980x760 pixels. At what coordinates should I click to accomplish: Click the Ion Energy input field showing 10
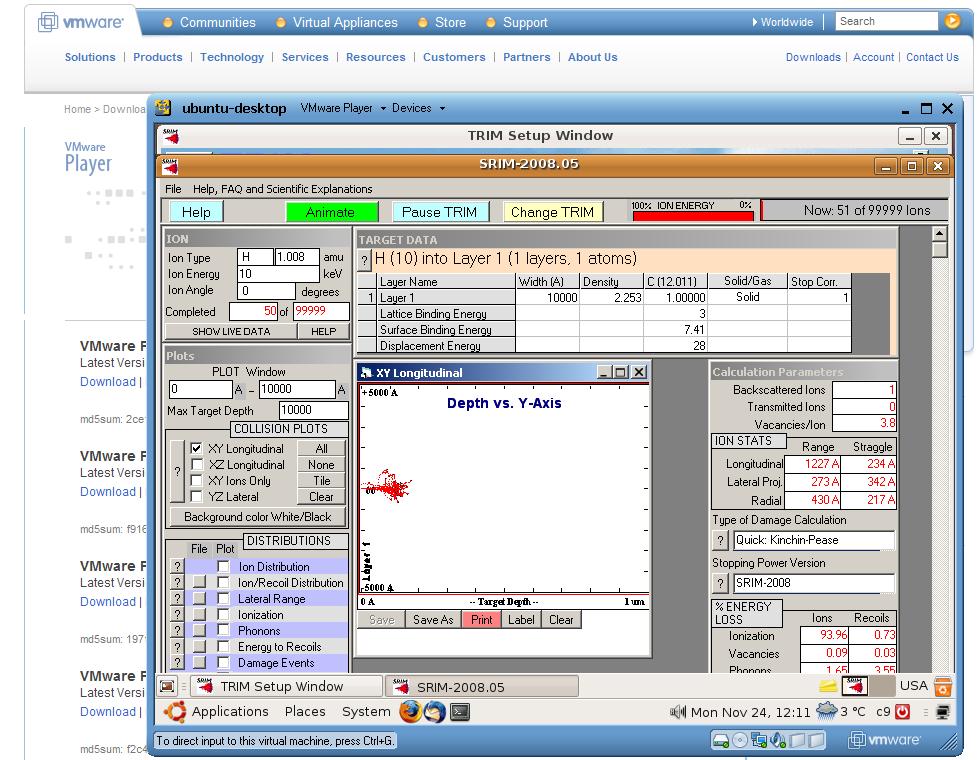pyautogui.click(x=278, y=274)
